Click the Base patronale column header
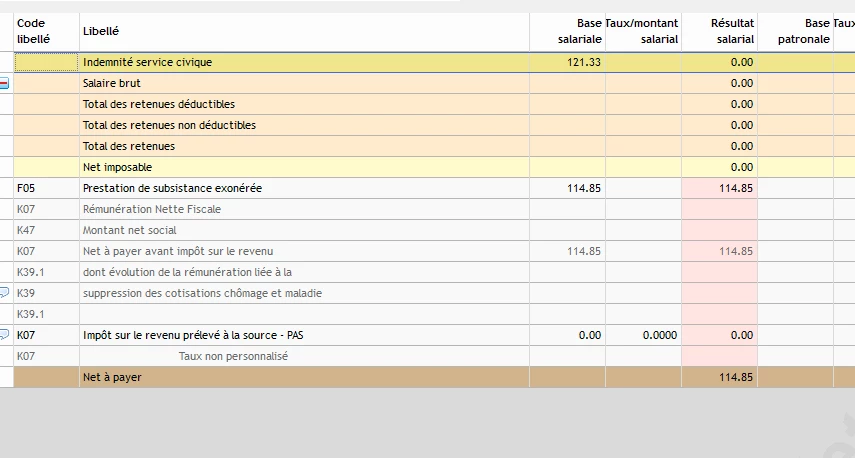Screen dimensions: 855x458 [x=795, y=31]
